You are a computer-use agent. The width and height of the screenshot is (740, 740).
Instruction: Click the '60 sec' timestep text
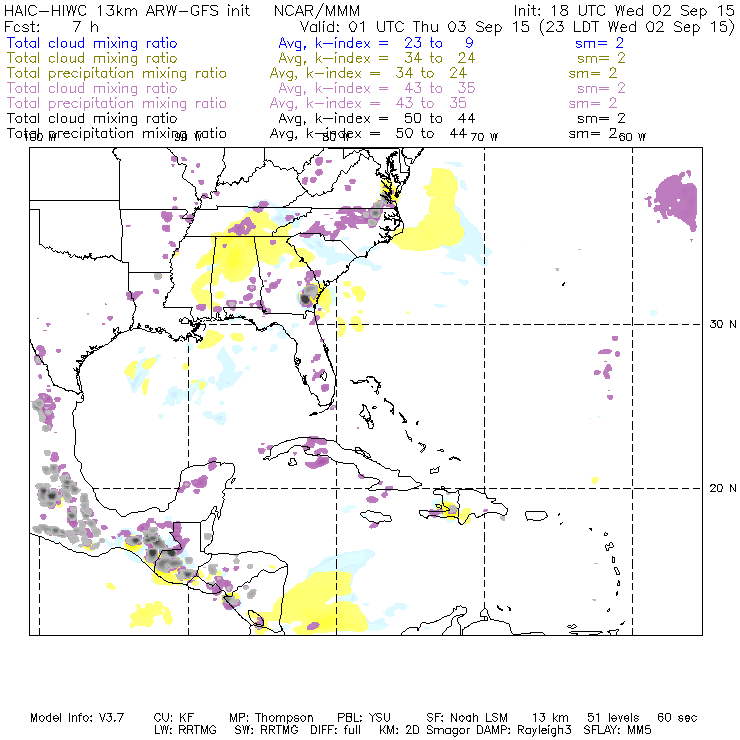coord(677,718)
